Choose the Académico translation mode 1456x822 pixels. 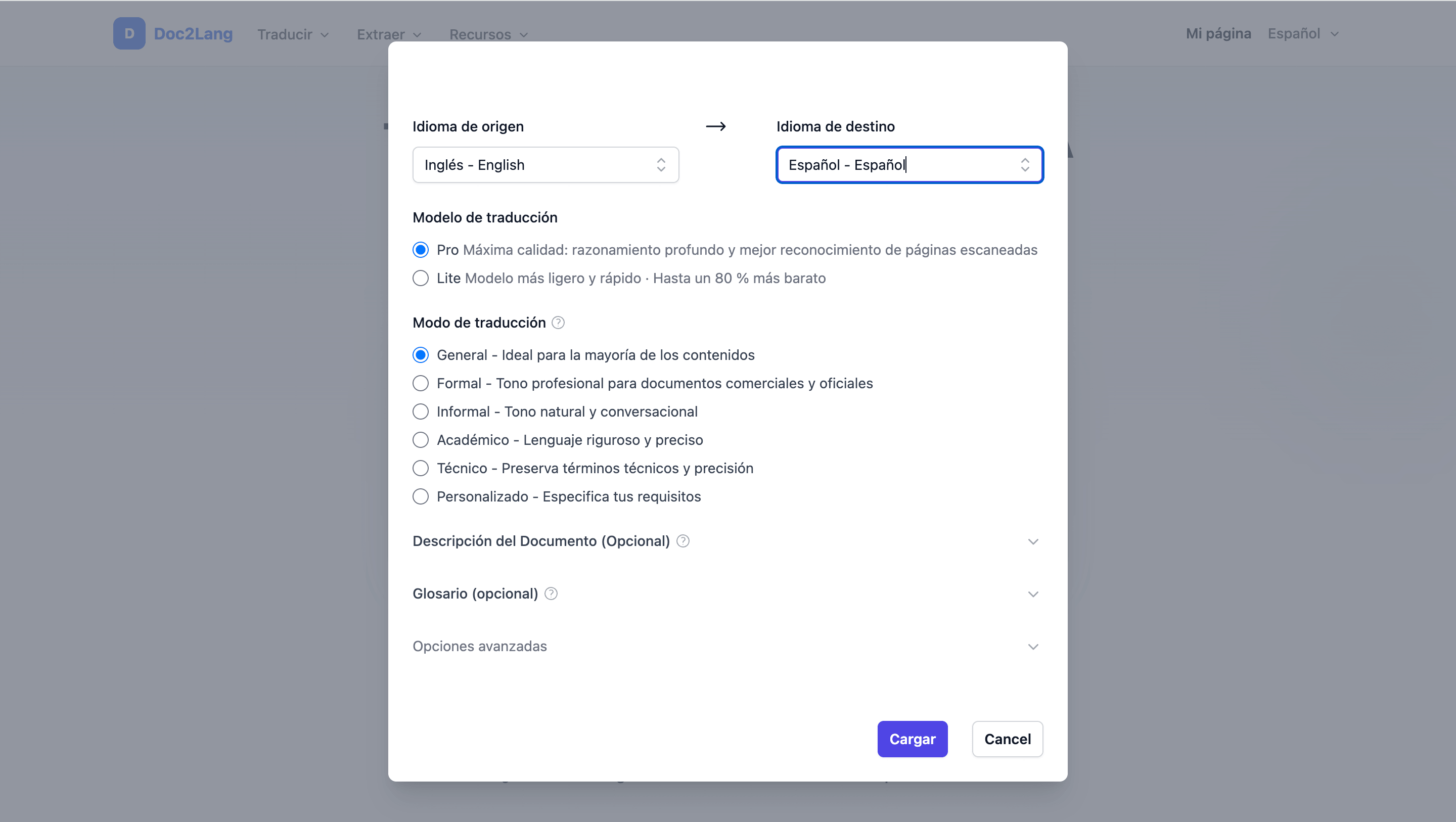pos(421,440)
